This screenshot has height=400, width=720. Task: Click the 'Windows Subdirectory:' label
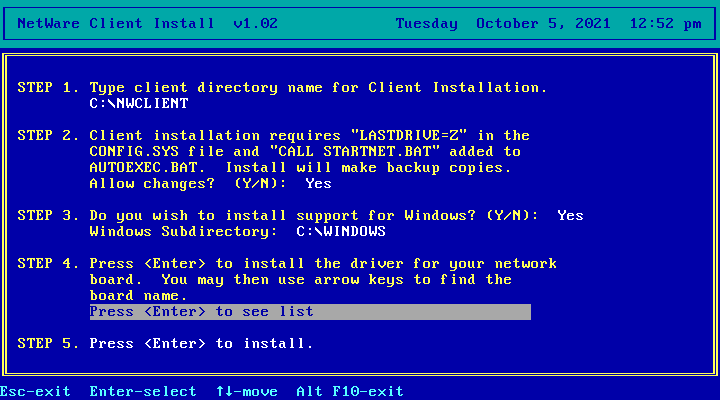coord(183,231)
